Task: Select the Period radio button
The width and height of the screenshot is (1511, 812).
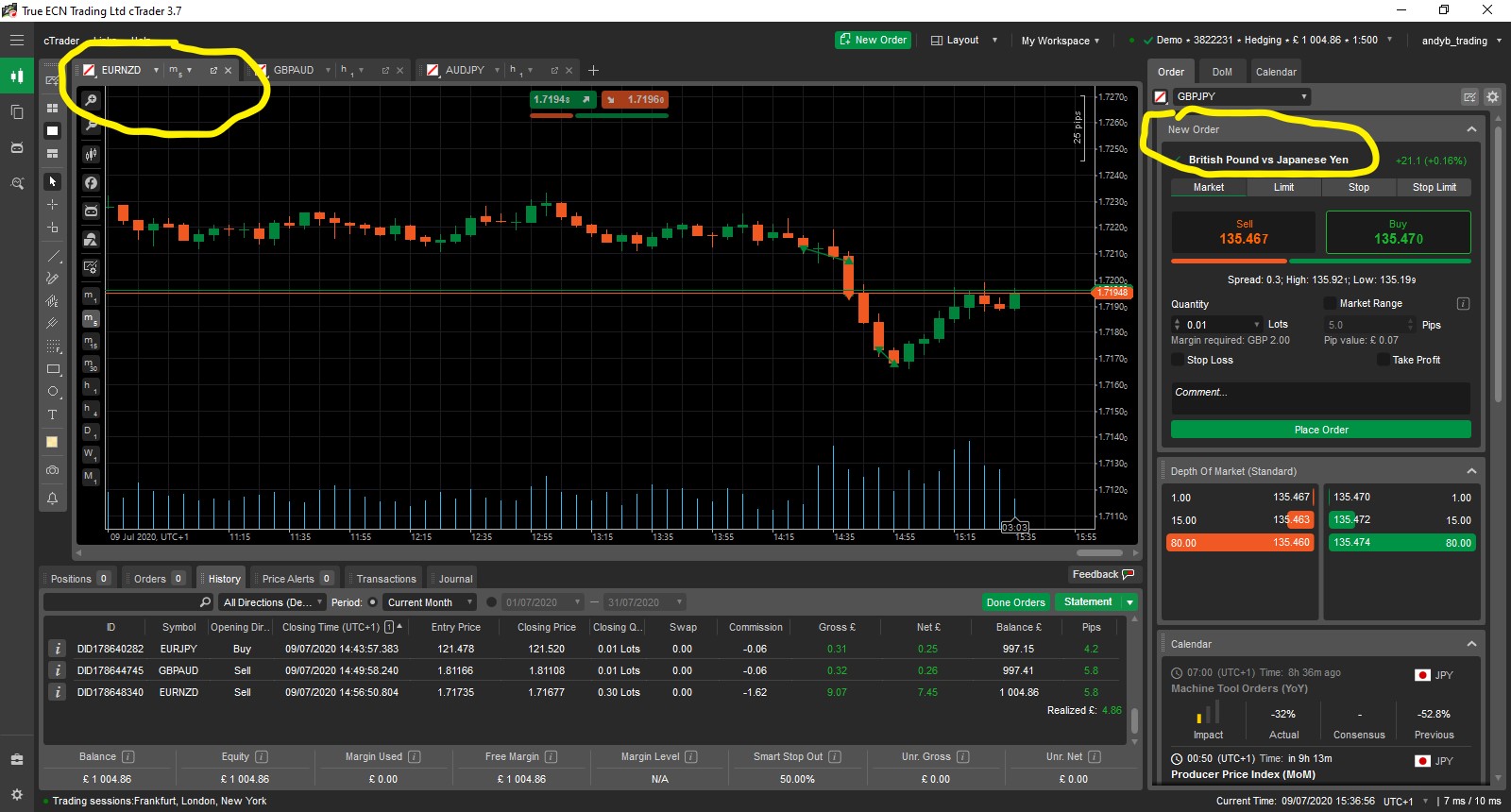Action: coord(372,602)
